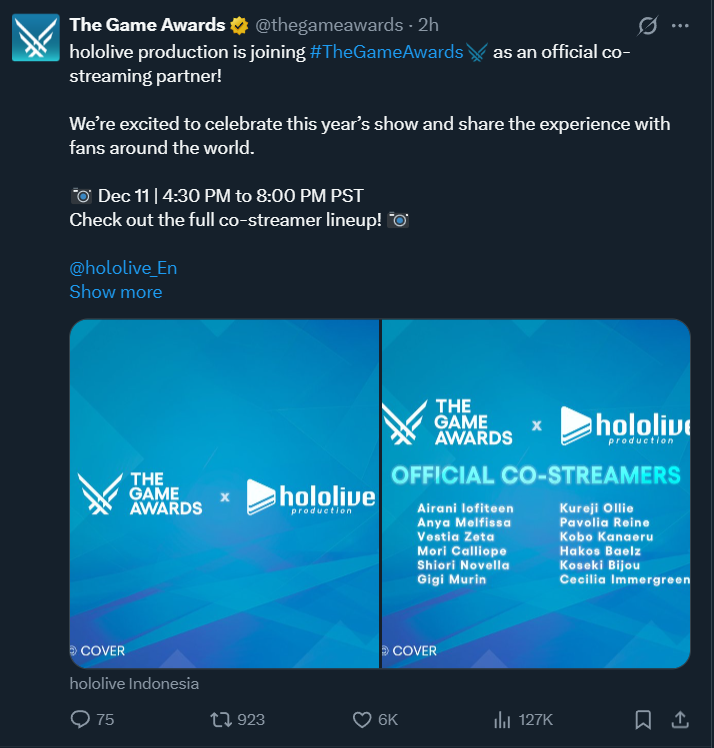Viewport: 714px width, 748px height.
Task: Like the tweet with the heart icon
Action: click(362, 719)
